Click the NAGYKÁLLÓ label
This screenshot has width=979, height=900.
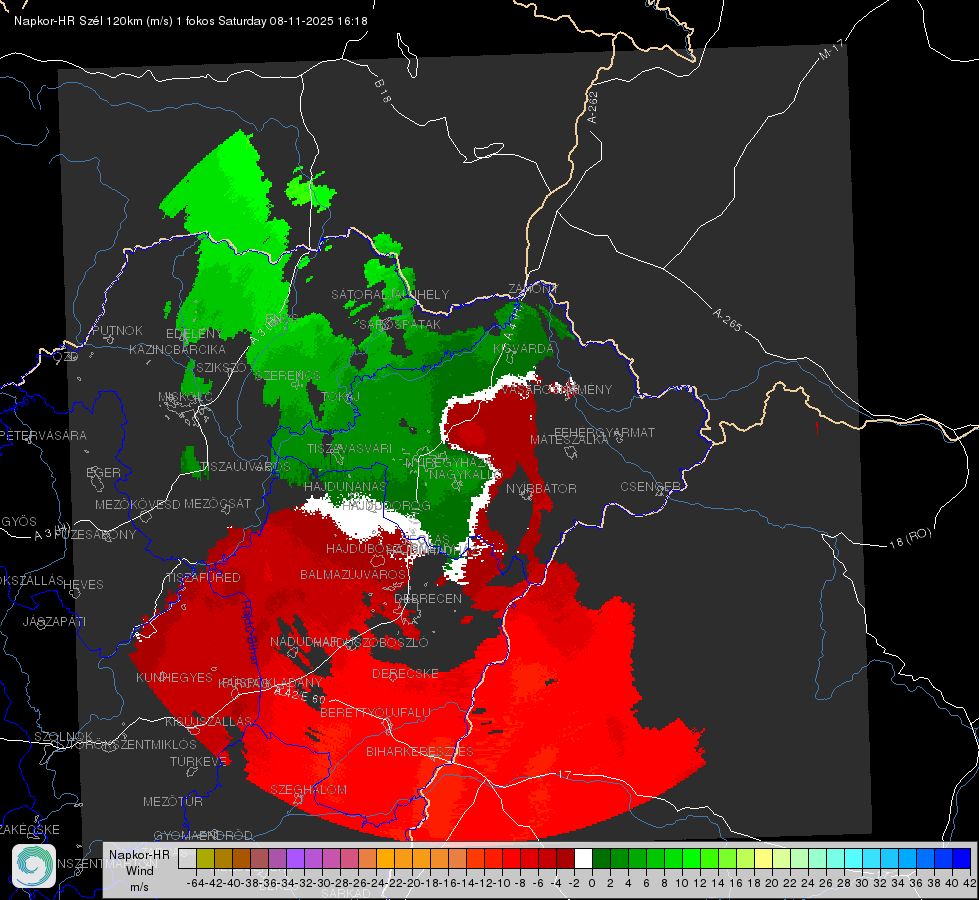[466, 475]
